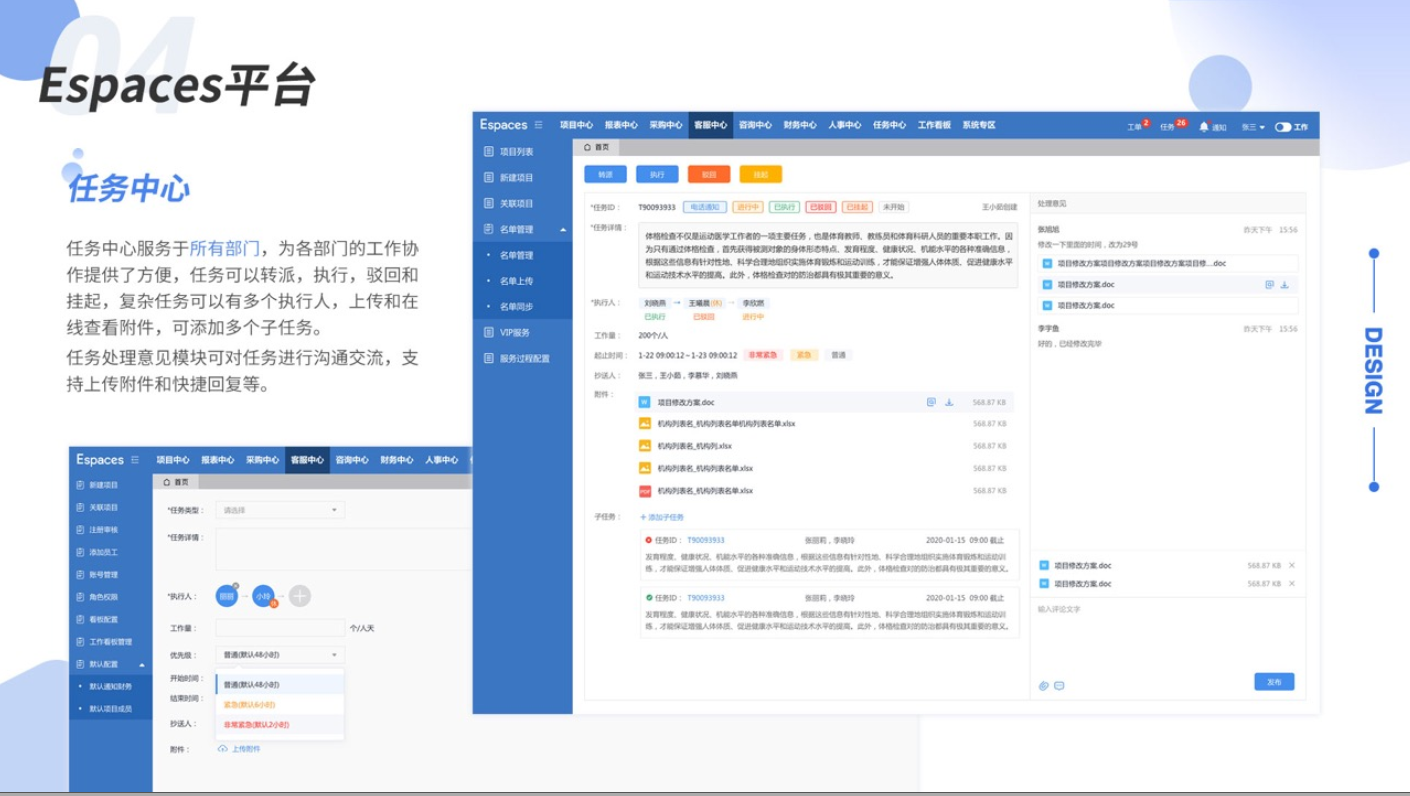Screen dimensions: 1410x796
Task: Click the cloud 上传附件 upload icon
Action: coord(222,748)
